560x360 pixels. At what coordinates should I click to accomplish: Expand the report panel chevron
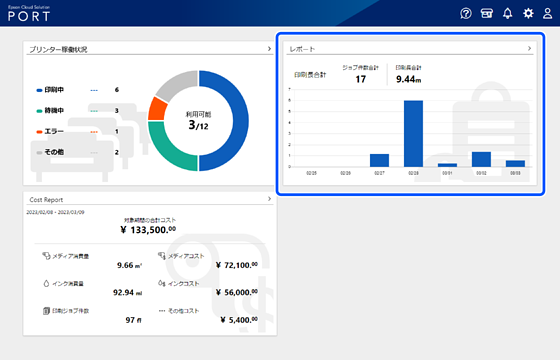tap(529, 48)
